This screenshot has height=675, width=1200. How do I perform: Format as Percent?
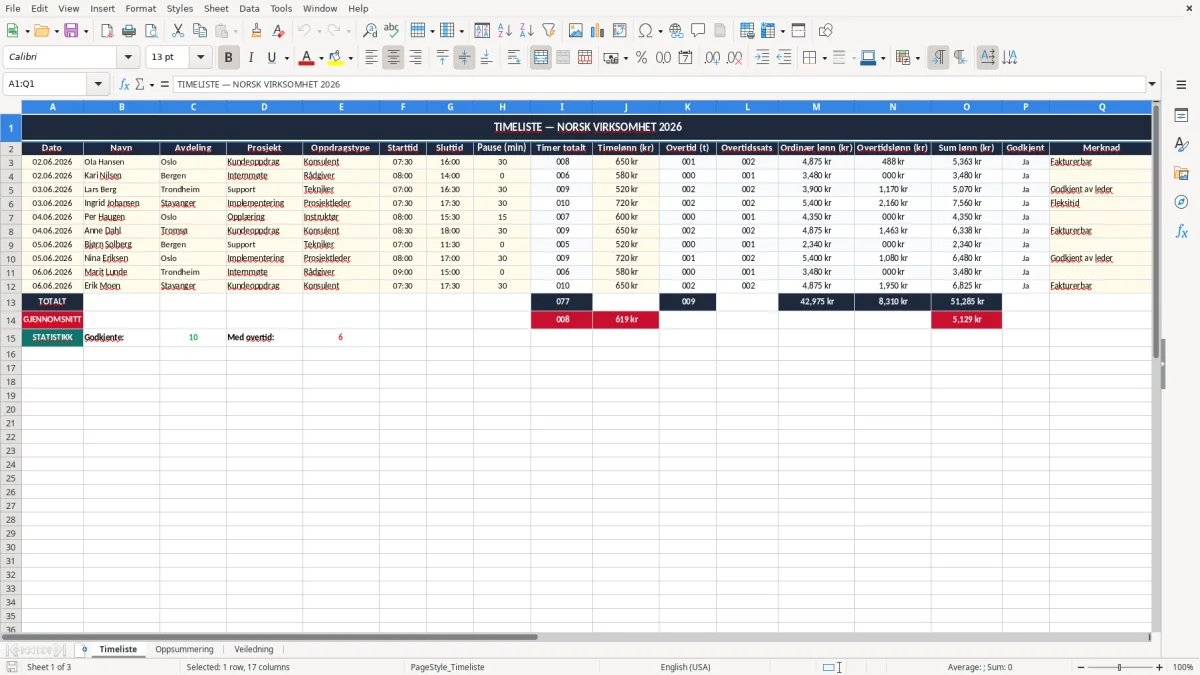[x=642, y=58]
